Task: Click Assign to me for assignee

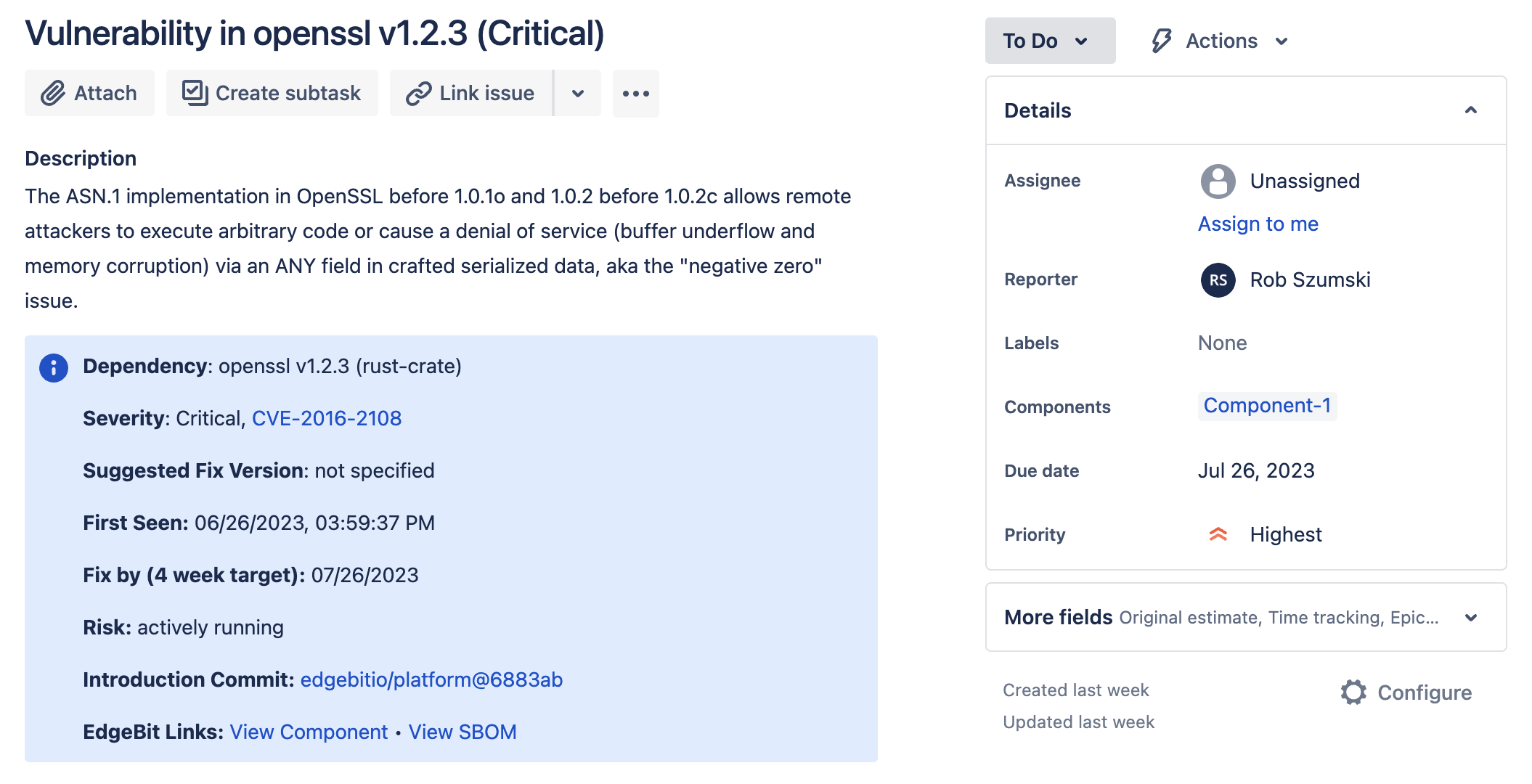Action: pos(1258,223)
